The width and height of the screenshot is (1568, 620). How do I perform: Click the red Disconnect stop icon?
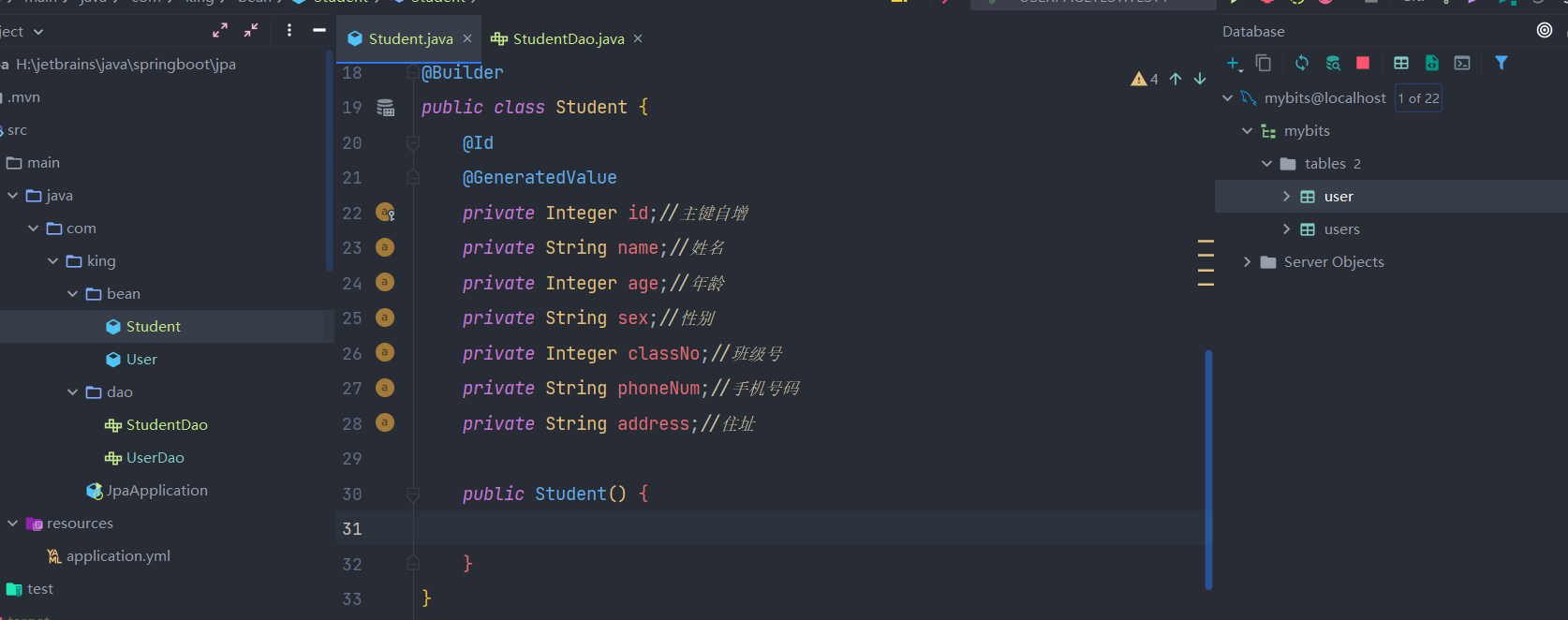(x=1363, y=63)
